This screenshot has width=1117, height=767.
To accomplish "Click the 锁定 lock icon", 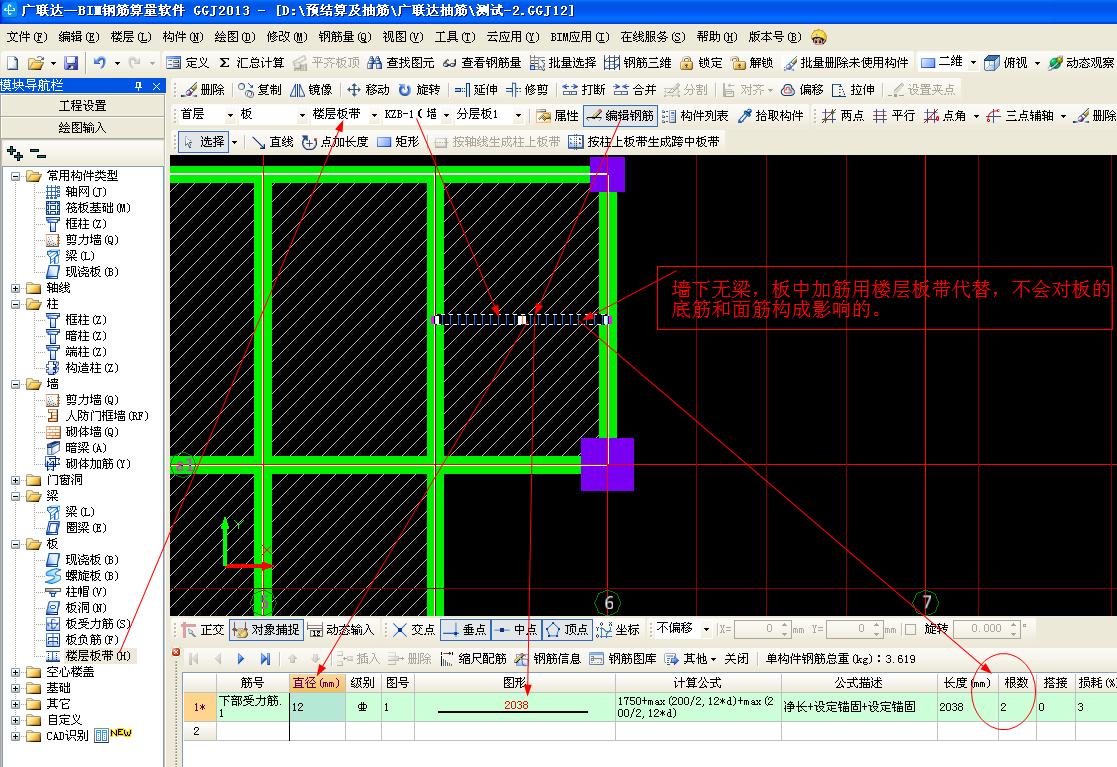I will (x=702, y=63).
